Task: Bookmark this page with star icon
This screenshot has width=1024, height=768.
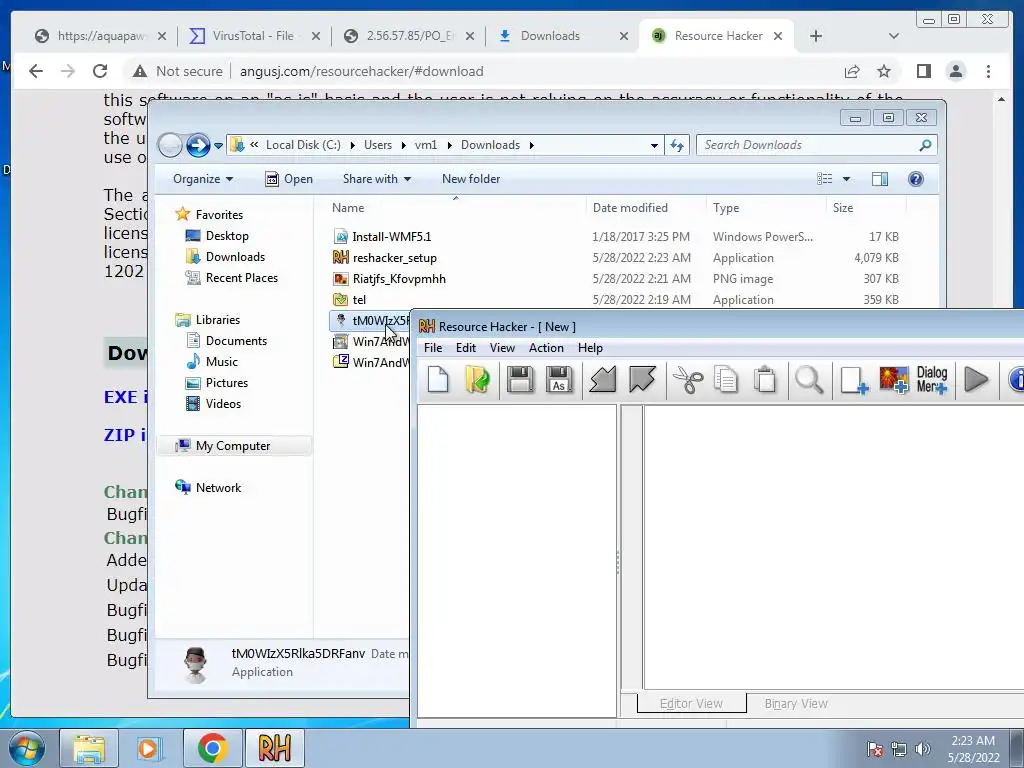Action: [884, 71]
